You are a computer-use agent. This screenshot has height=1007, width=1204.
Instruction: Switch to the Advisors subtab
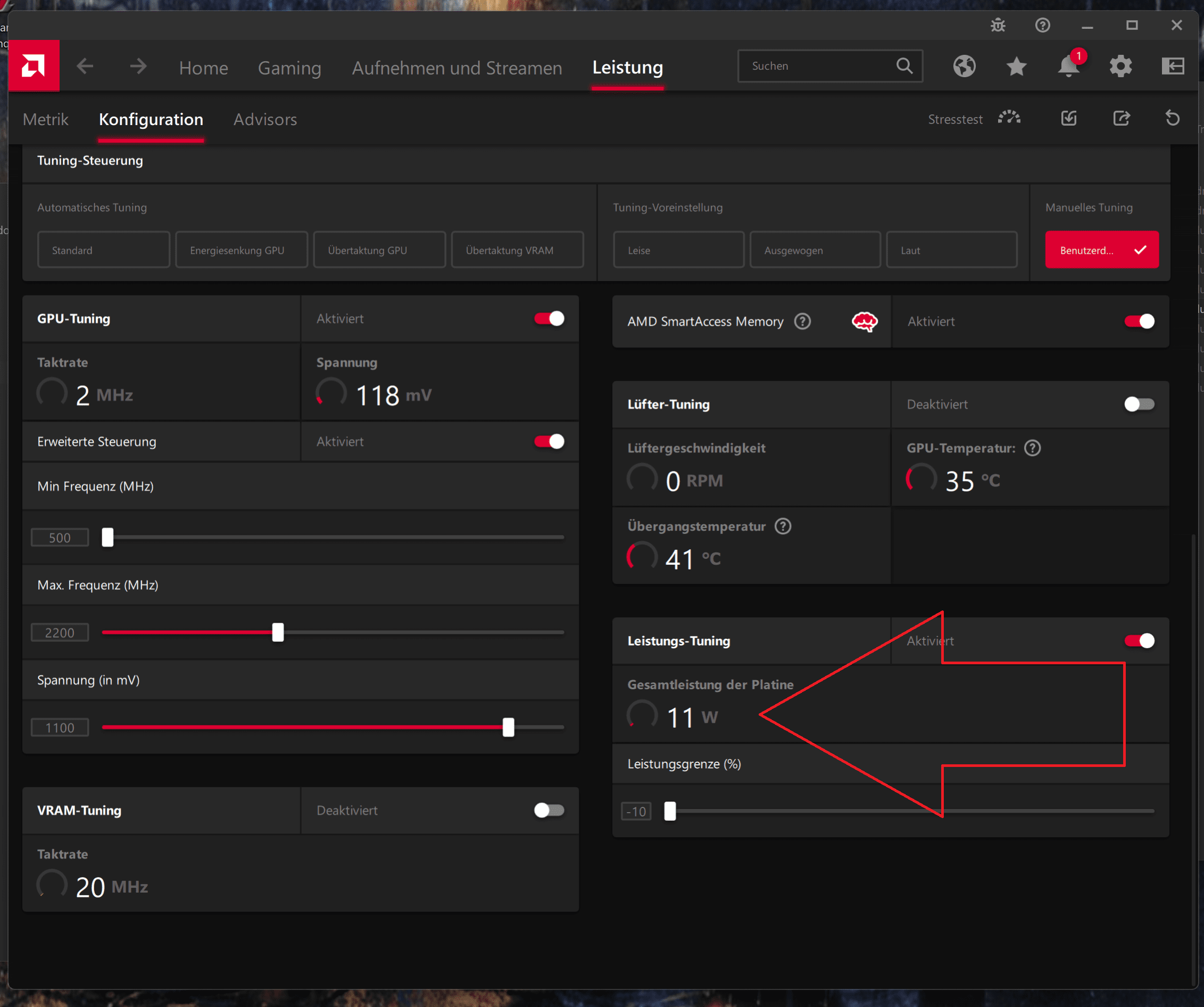[x=265, y=119]
